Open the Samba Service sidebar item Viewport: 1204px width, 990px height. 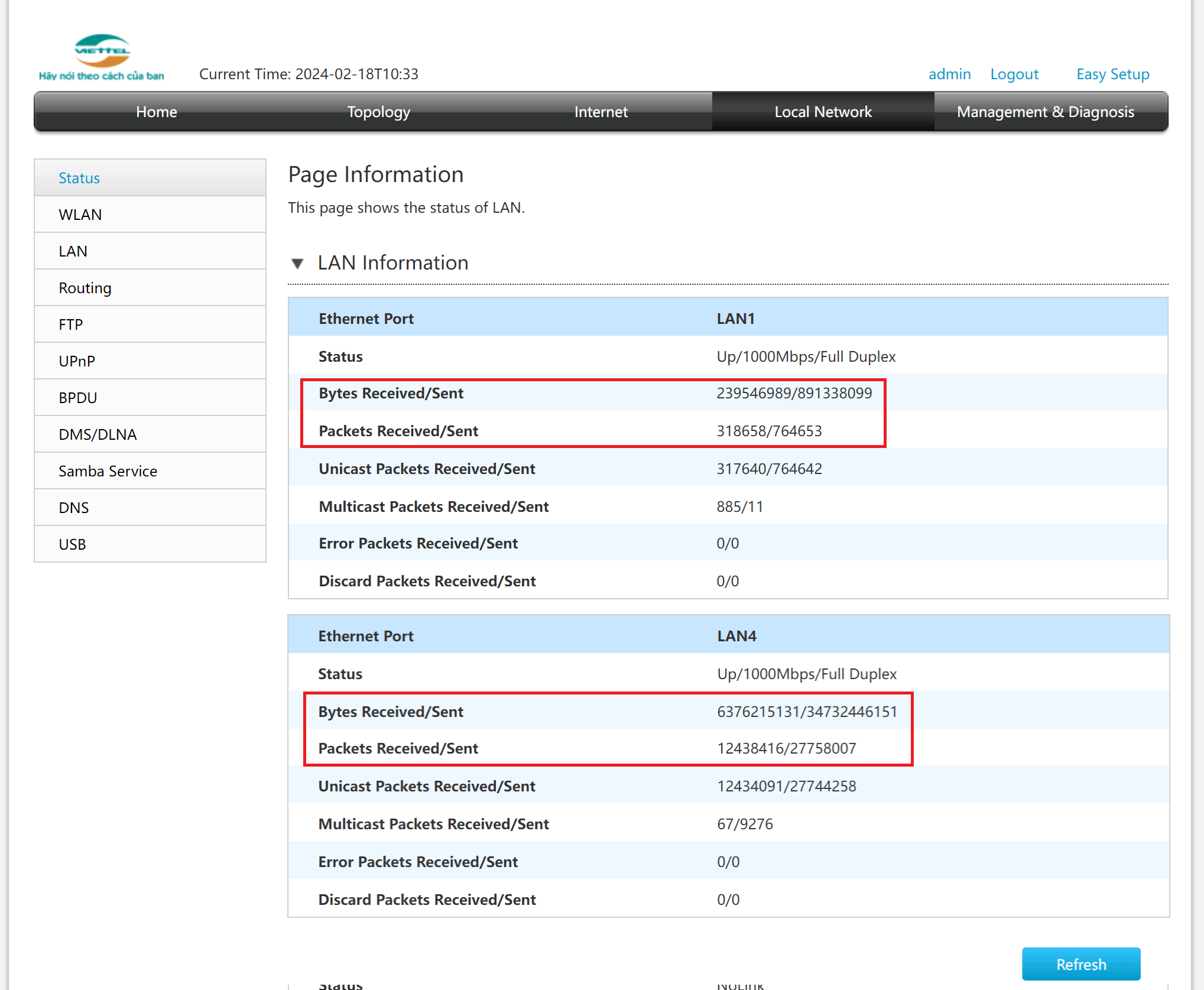pyautogui.click(x=150, y=471)
